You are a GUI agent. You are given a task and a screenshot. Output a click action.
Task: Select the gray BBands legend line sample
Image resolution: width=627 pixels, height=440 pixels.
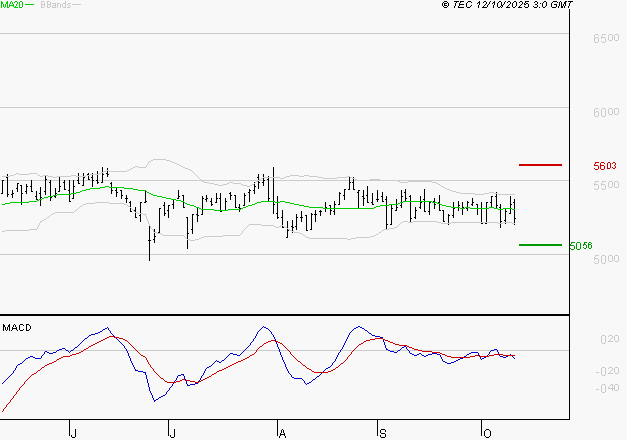(x=77, y=6)
